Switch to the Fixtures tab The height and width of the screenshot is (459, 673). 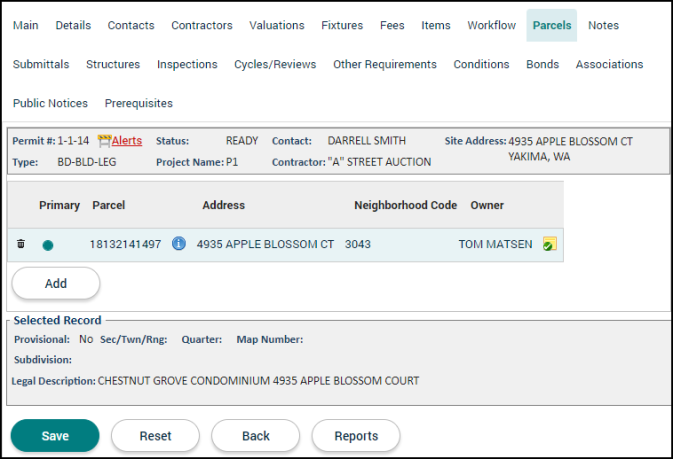[x=342, y=25]
